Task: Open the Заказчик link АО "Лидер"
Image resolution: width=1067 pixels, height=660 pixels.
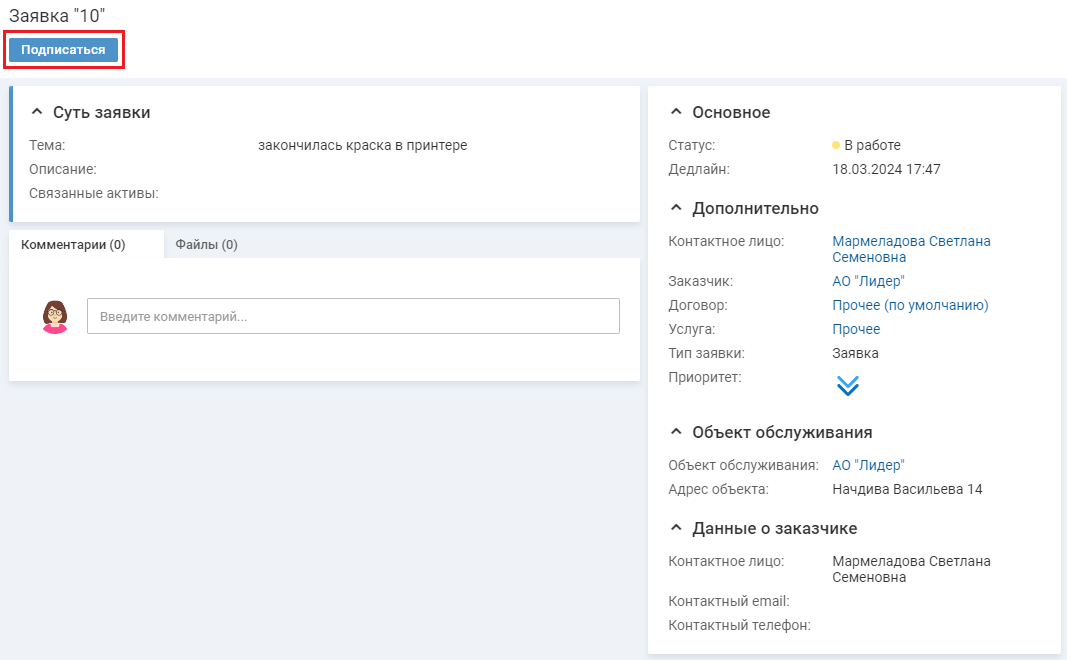Action: [868, 281]
